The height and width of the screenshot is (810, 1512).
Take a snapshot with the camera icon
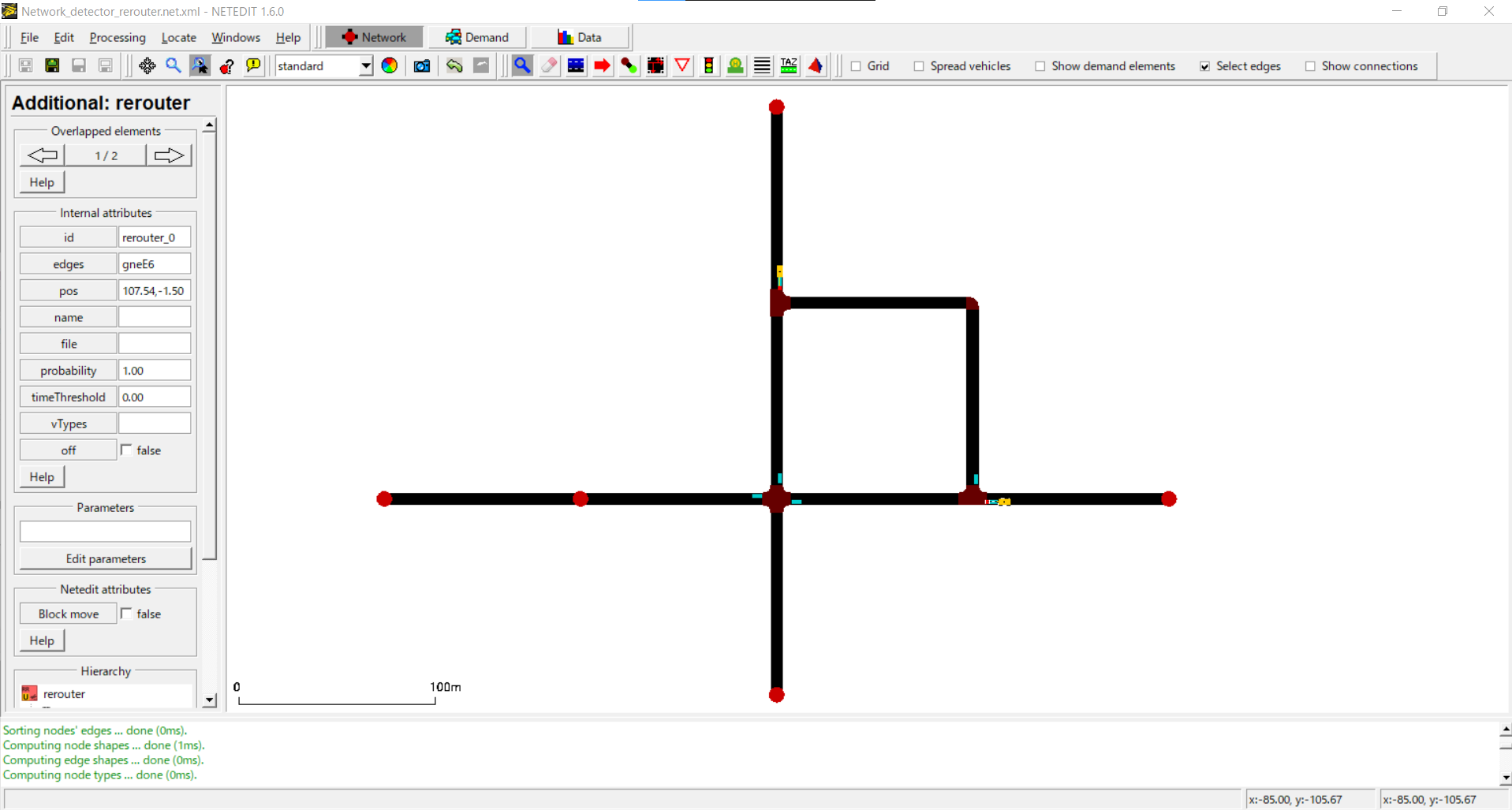(422, 65)
